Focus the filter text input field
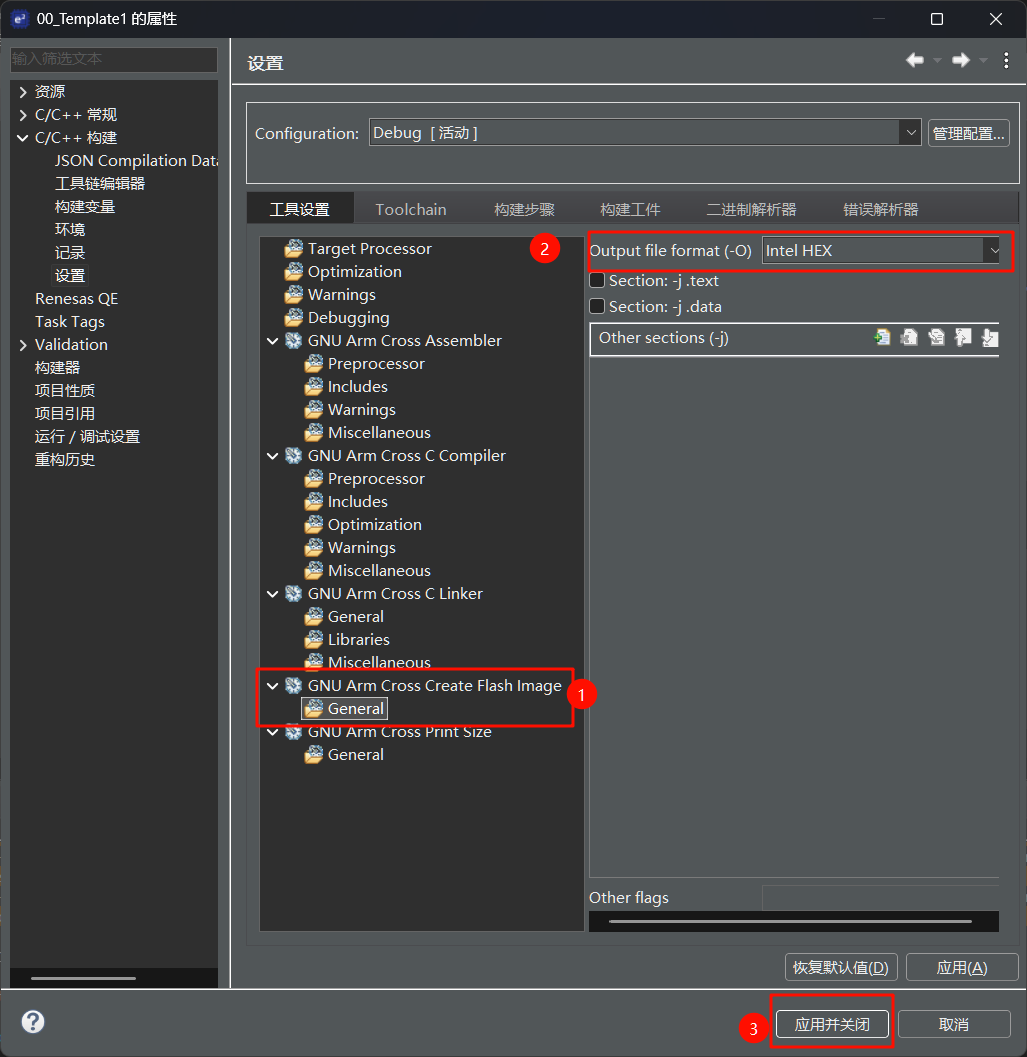 coord(114,59)
